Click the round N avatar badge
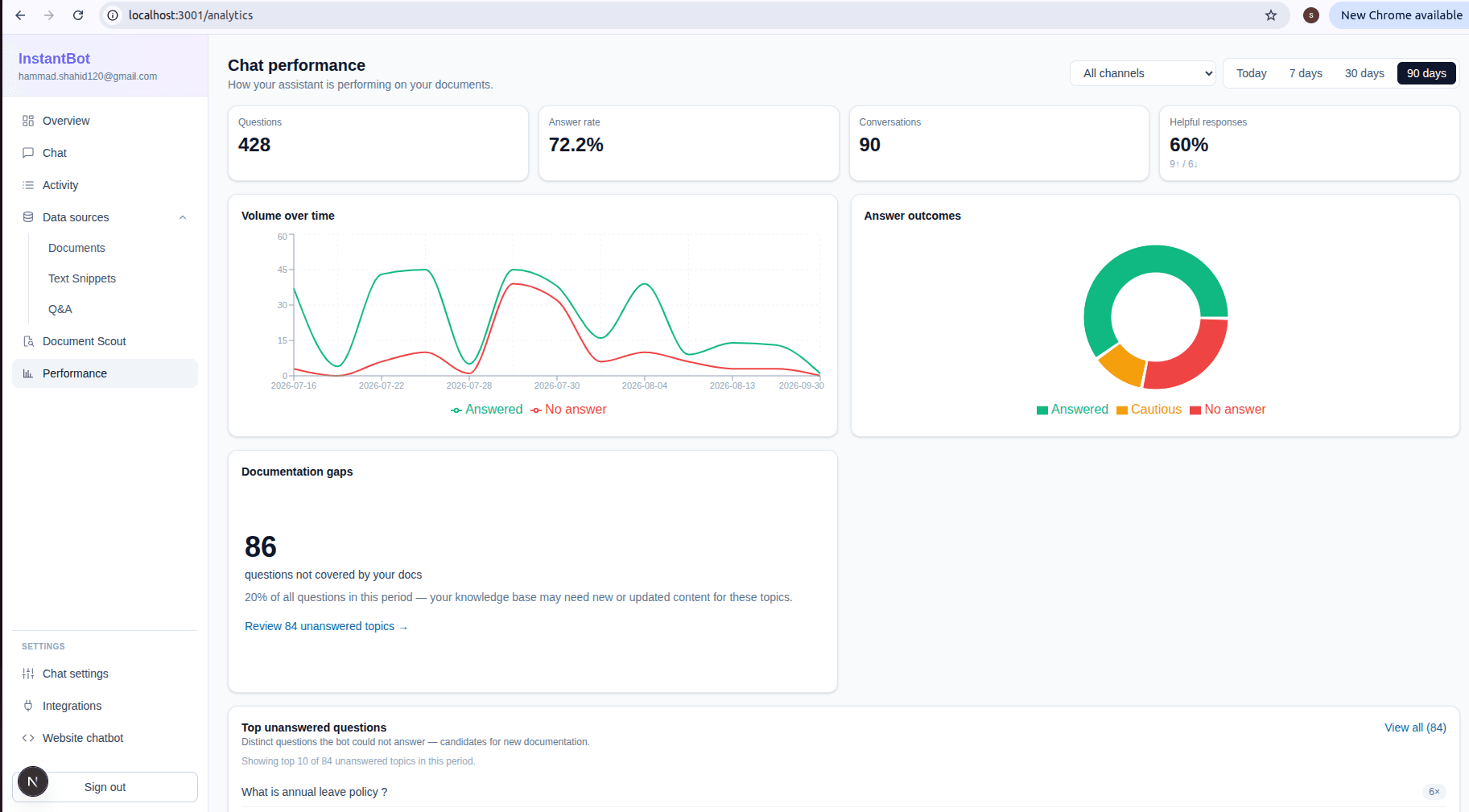Image resolution: width=1469 pixels, height=812 pixels. (33, 781)
